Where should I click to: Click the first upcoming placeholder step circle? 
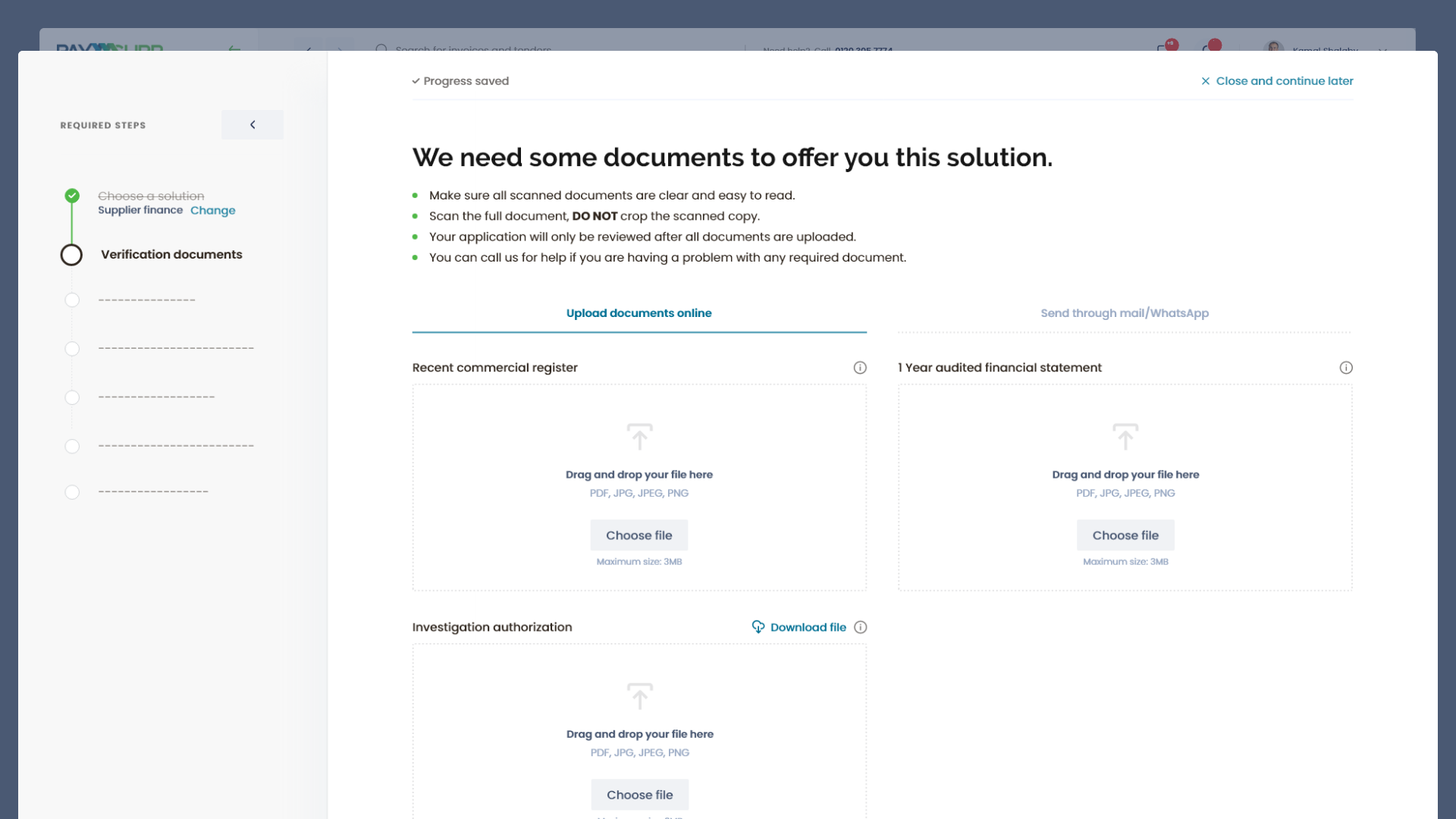click(x=72, y=300)
